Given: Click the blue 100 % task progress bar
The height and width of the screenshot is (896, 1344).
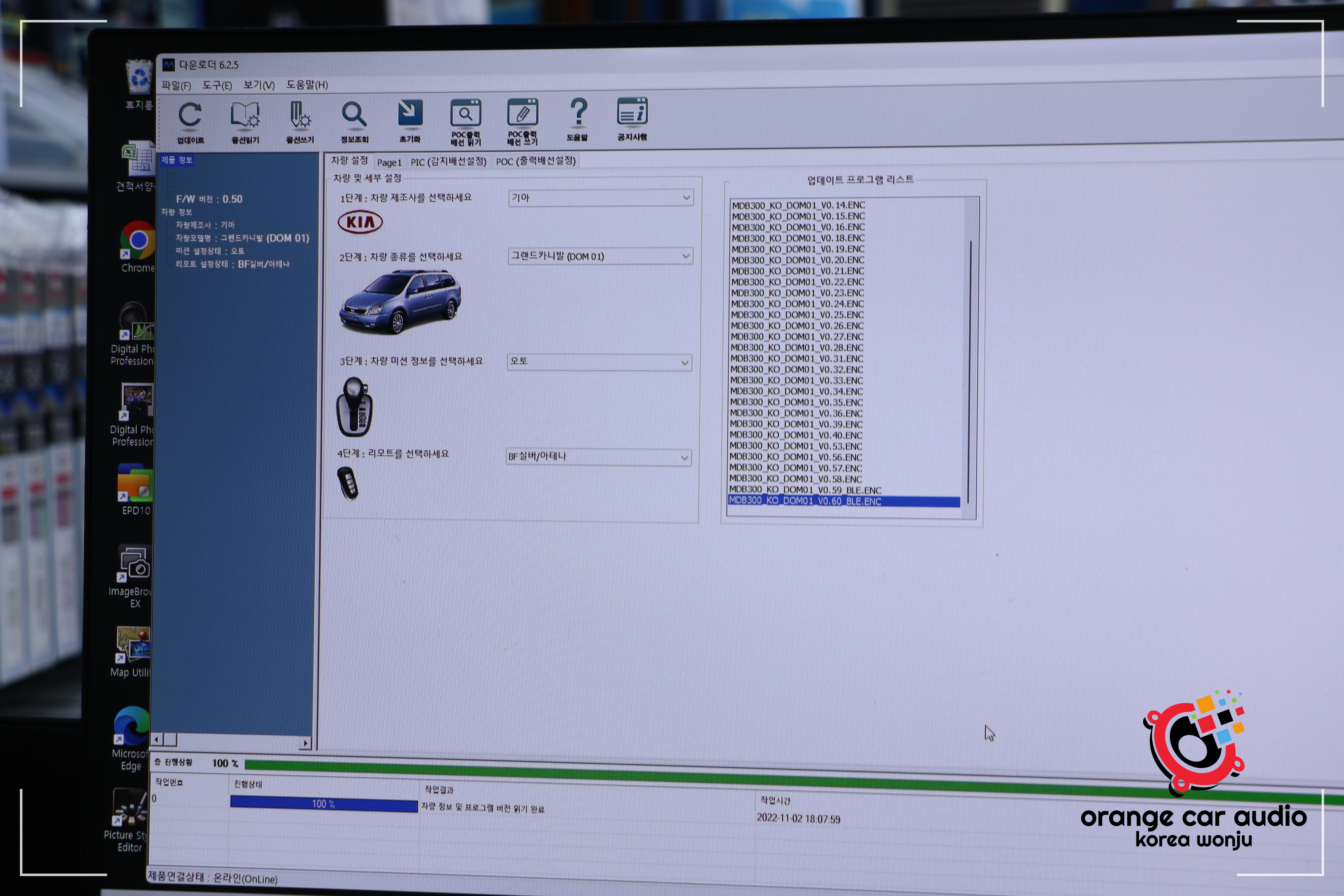Looking at the screenshot, I should [323, 804].
